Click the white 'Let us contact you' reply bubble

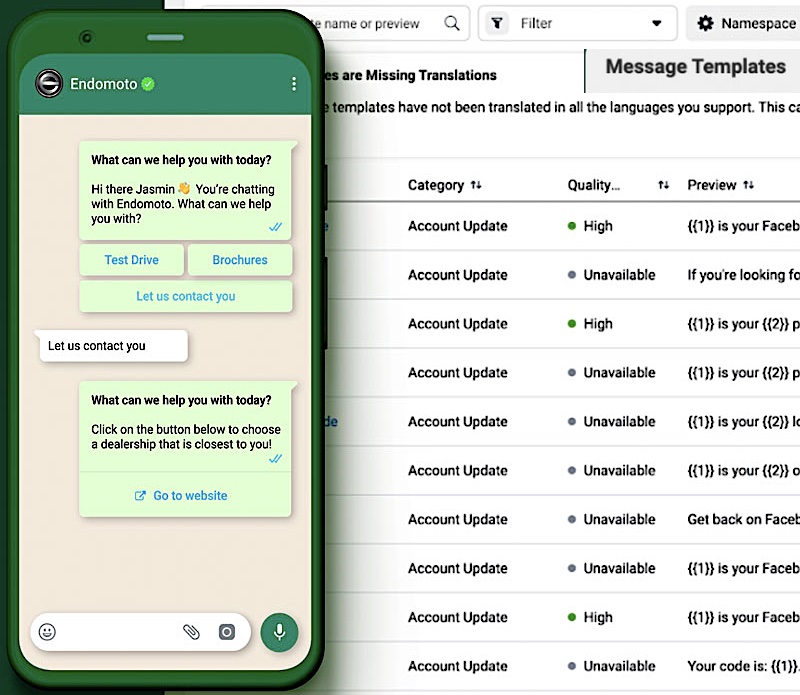tap(114, 346)
